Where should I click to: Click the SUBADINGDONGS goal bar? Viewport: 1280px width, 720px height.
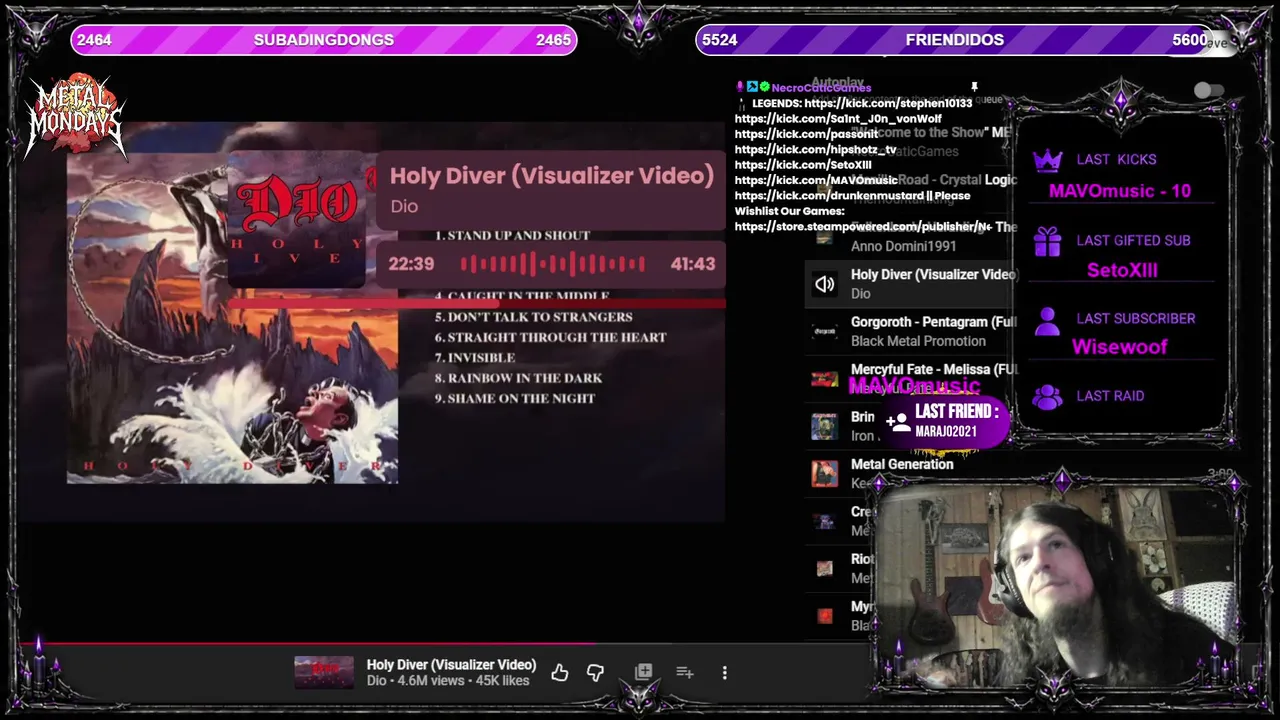pyautogui.click(x=323, y=40)
